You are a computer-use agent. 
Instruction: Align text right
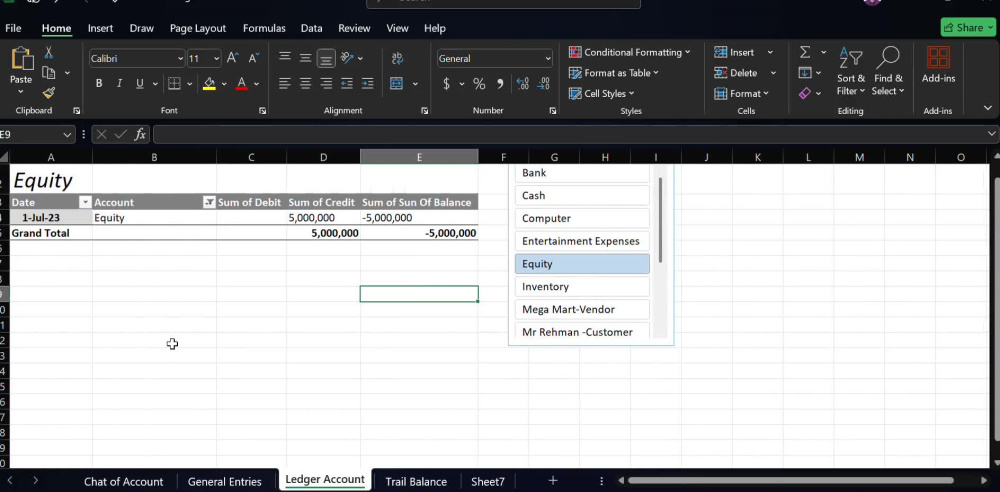tap(326, 84)
